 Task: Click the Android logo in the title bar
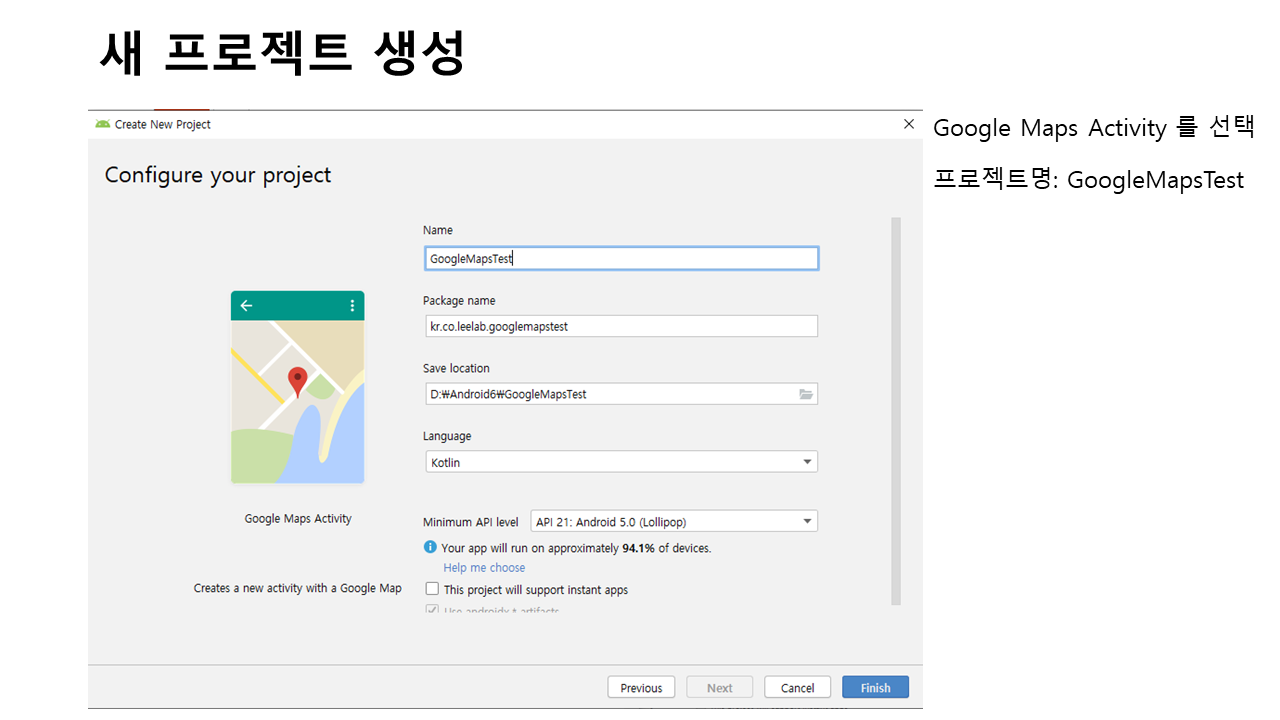point(102,124)
